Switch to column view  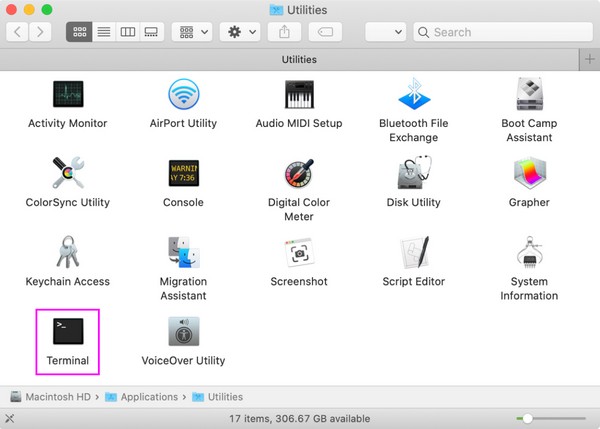[x=128, y=32]
